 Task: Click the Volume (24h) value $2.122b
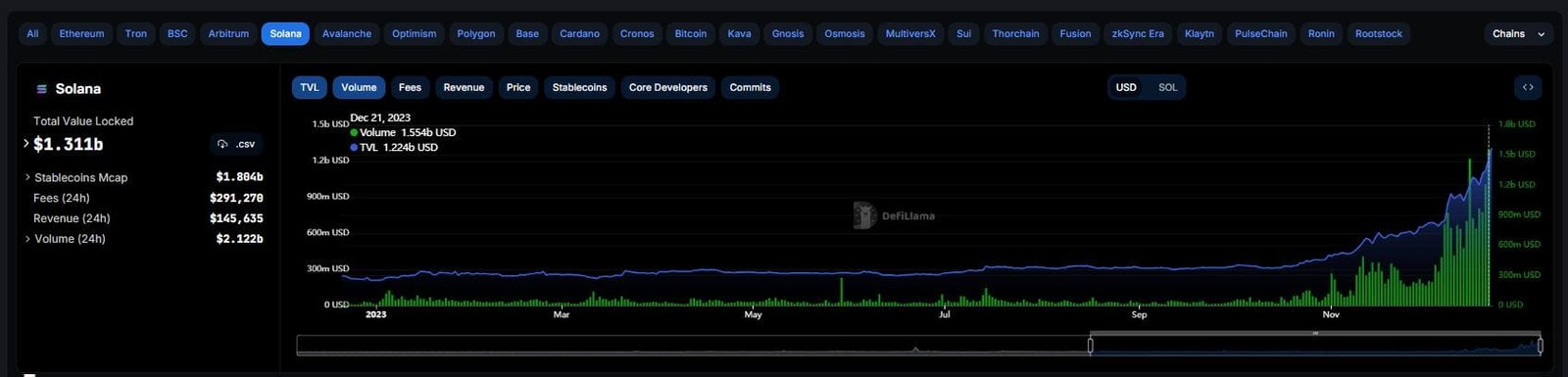click(x=239, y=239)
